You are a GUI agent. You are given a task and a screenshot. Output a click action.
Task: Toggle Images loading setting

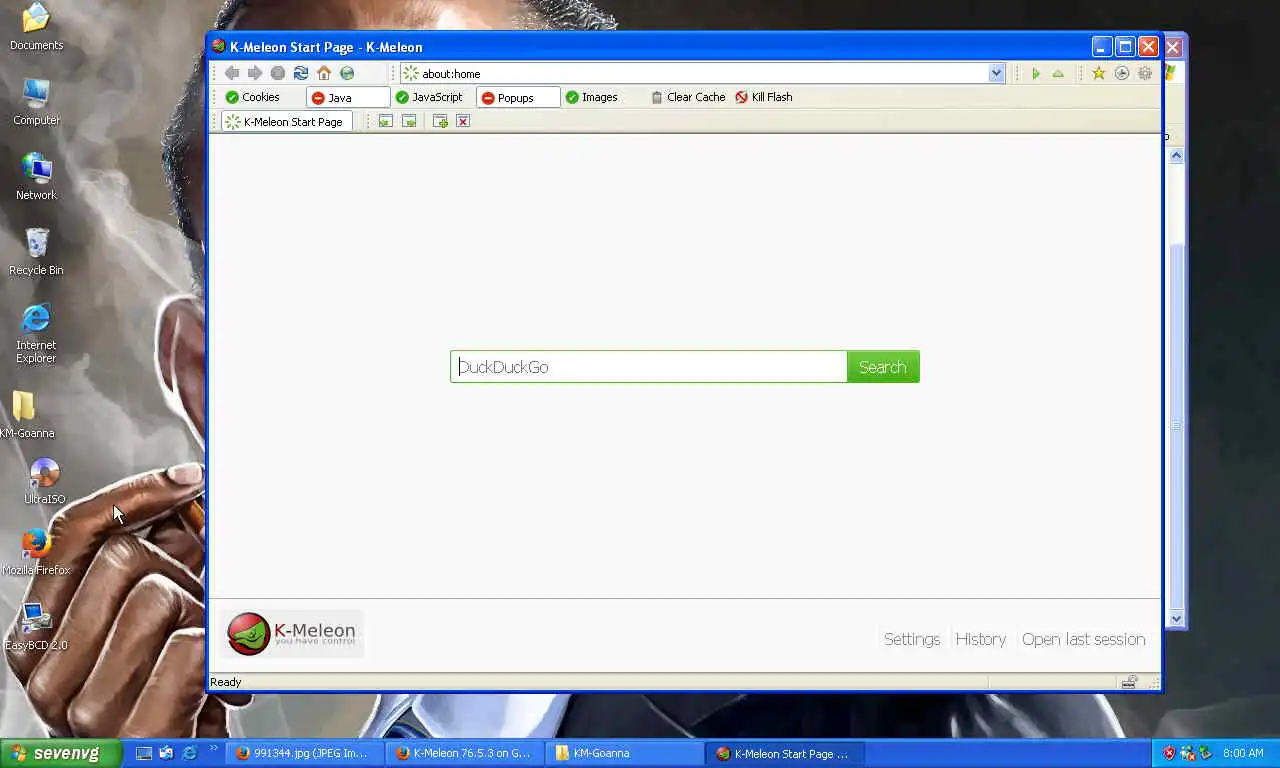click(x=591, y=97)
